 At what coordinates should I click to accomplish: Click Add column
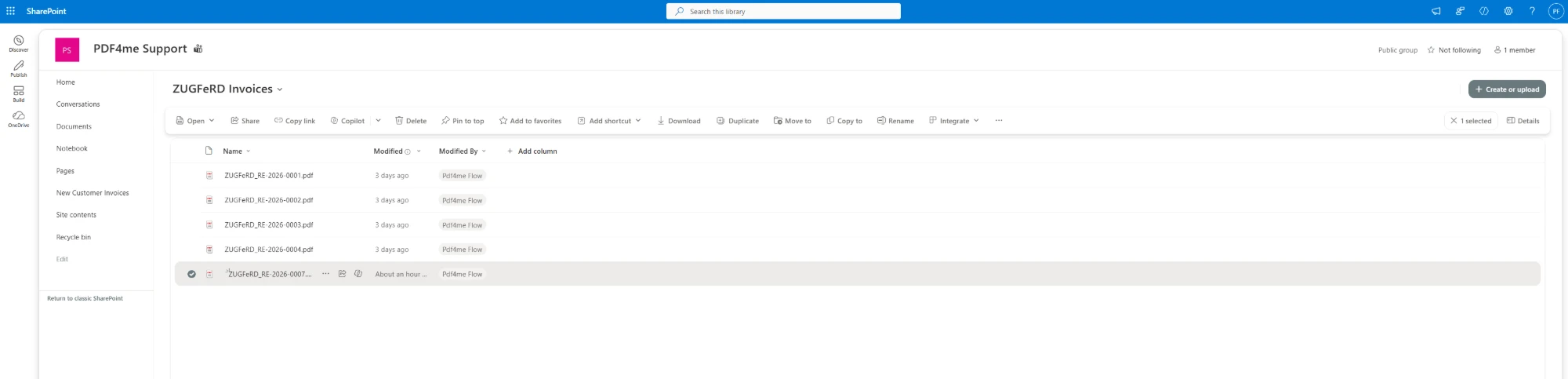(x=532, y=151)
